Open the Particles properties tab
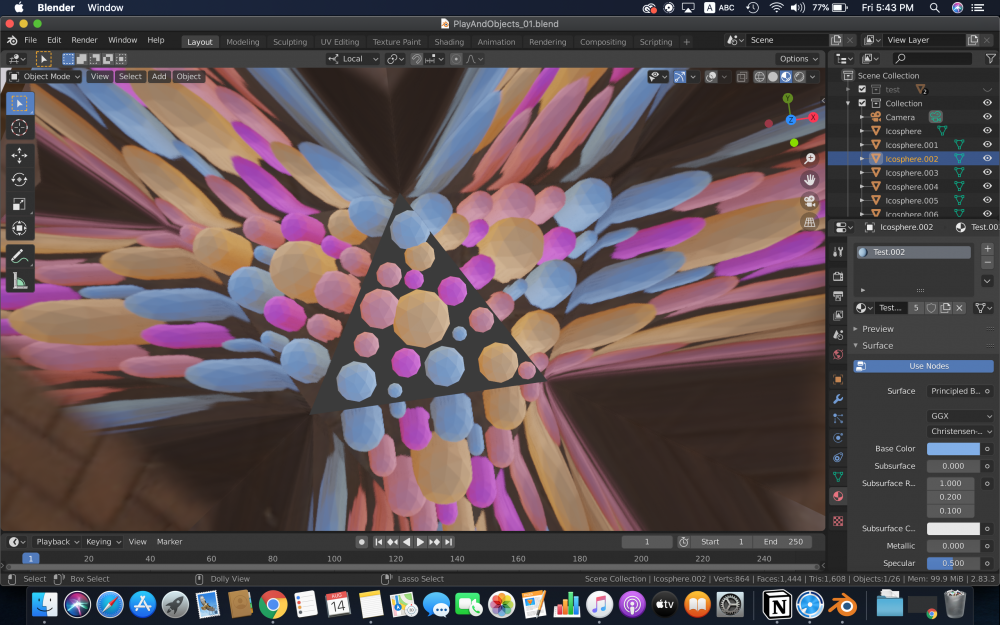This screenshot has height=625, width=1000. pos(838,418)
